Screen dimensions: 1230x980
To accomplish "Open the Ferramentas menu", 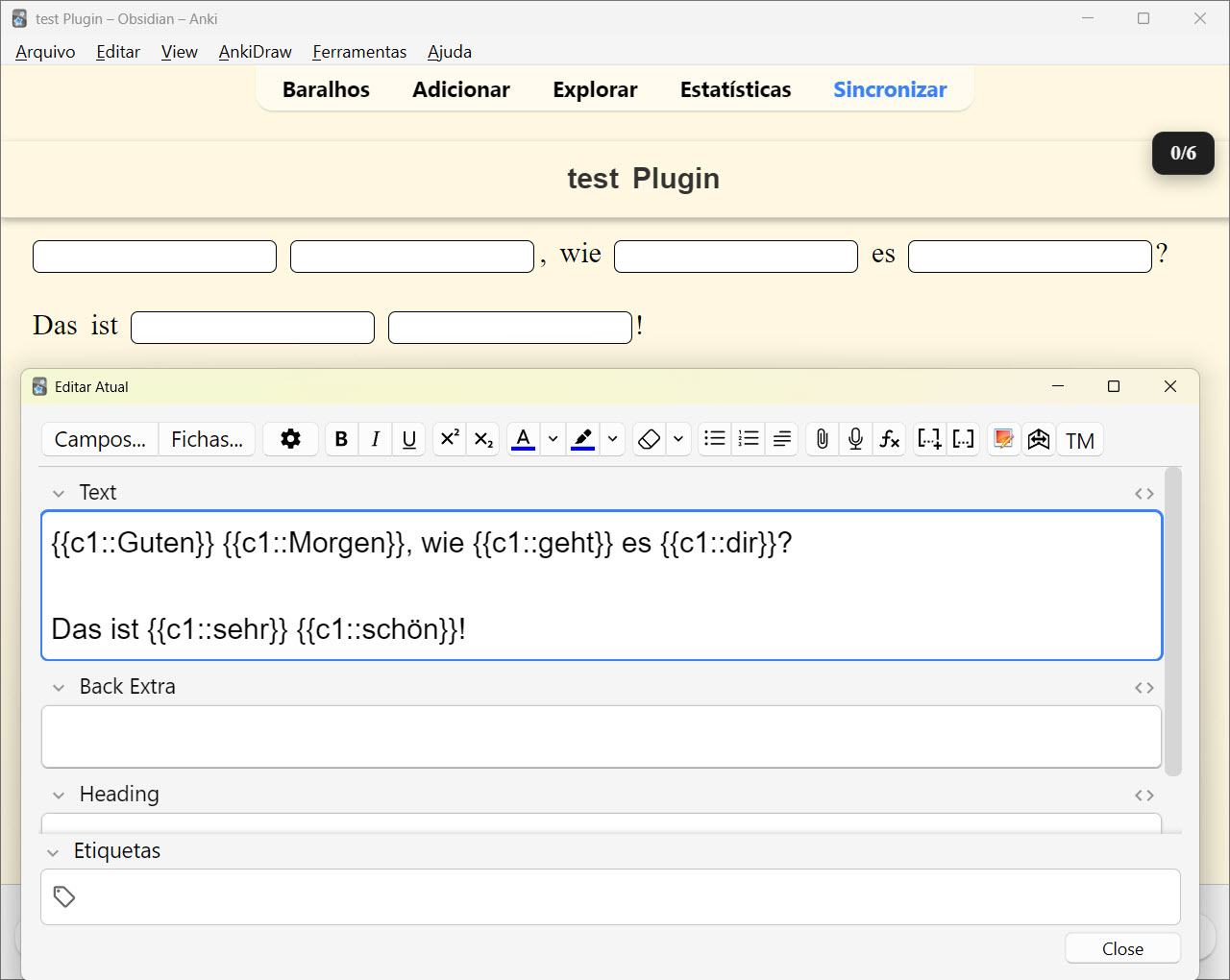I will (x=359, y=52).
